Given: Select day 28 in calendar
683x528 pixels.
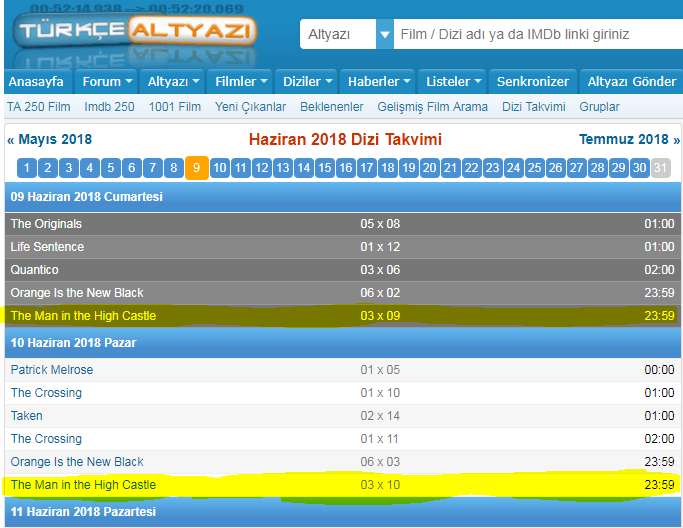Looking at the screenshot, I should point(598,168).
